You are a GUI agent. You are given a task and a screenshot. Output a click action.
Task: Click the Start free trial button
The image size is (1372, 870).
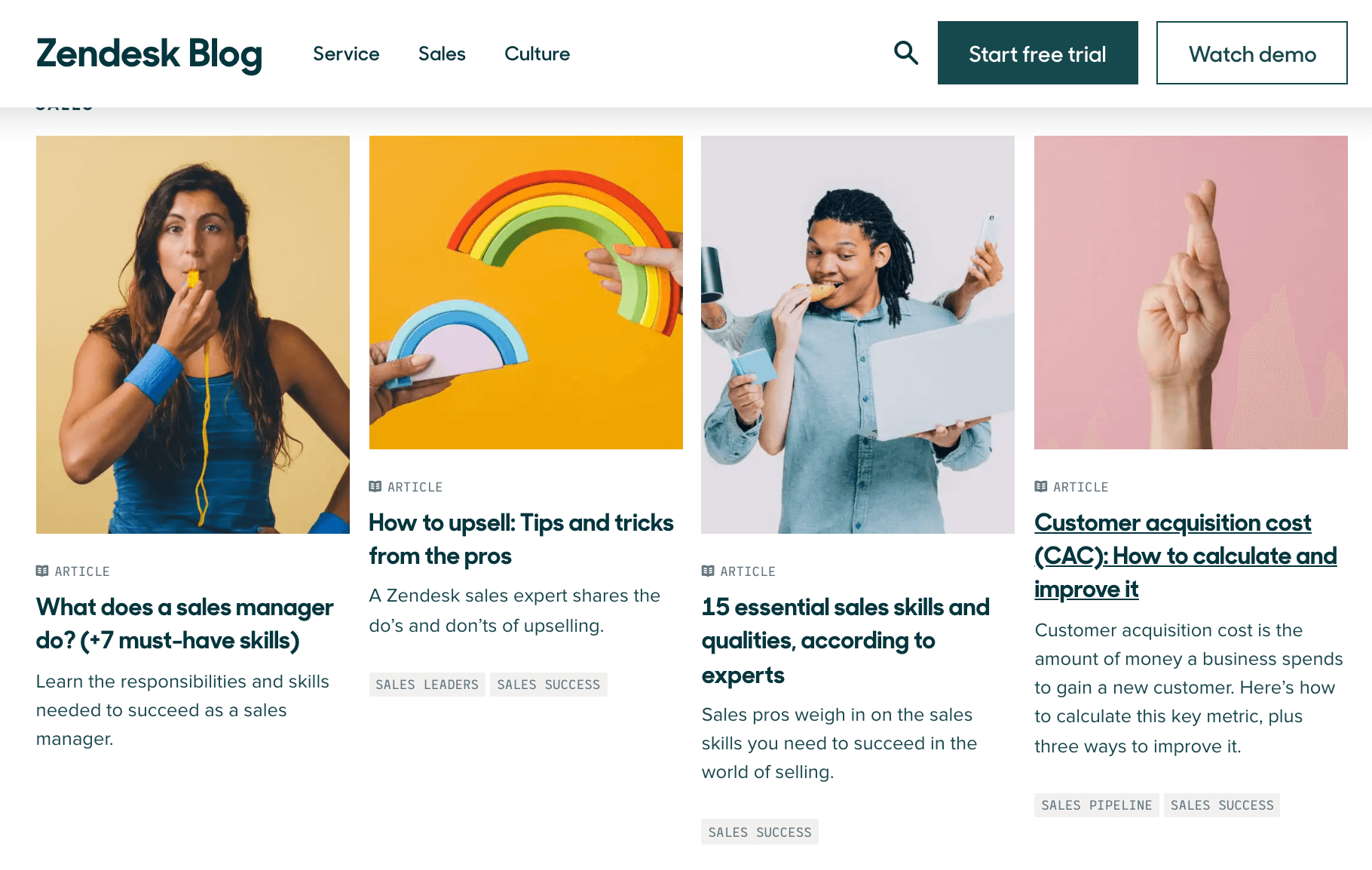click(1037, 53)
